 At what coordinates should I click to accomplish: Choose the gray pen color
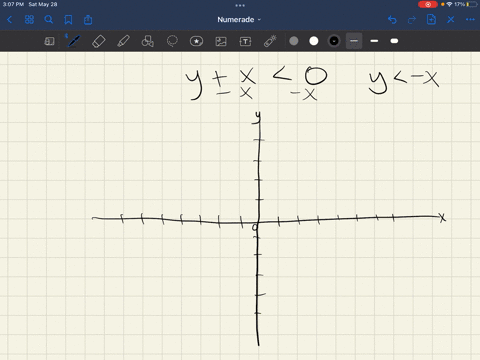[x=294, y=41]
